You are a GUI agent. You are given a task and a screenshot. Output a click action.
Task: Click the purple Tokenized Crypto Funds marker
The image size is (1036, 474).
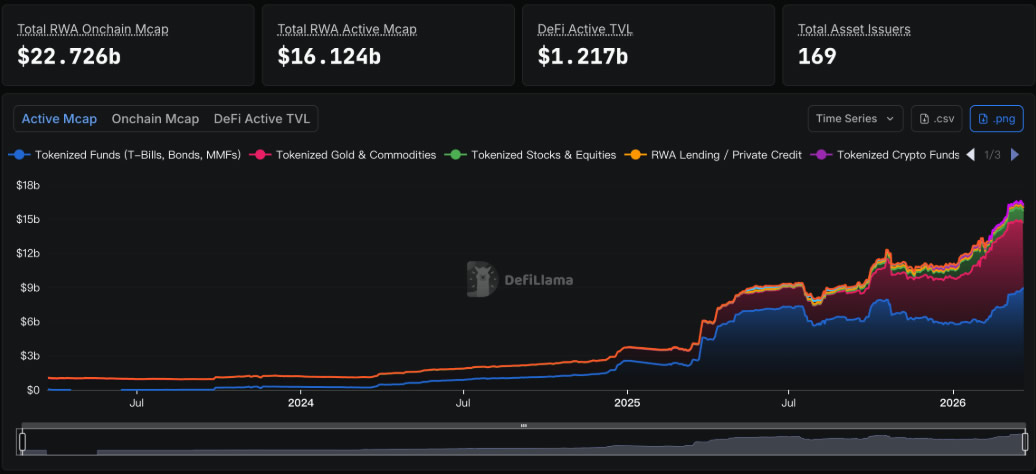[x=821, y=155]
